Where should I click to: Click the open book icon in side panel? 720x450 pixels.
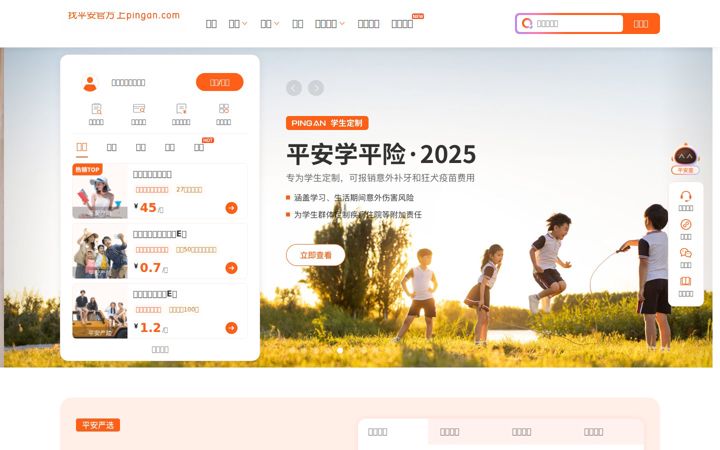tap(686, 281)
